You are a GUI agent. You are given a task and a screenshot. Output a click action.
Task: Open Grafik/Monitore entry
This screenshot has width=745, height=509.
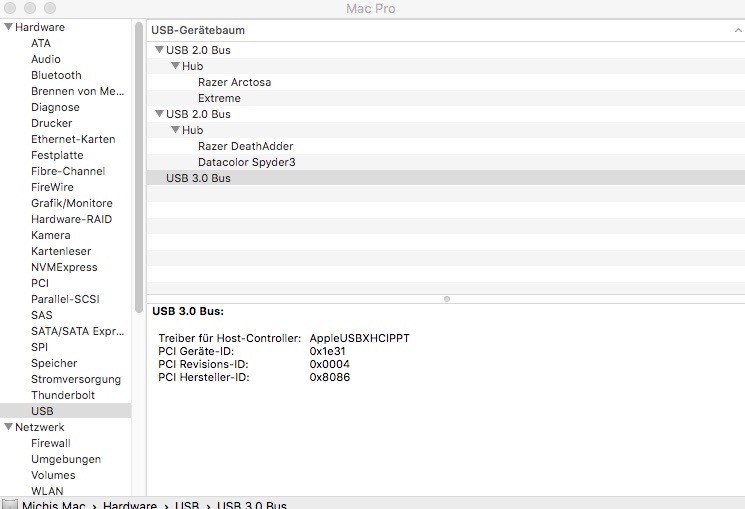coord(72,203)
